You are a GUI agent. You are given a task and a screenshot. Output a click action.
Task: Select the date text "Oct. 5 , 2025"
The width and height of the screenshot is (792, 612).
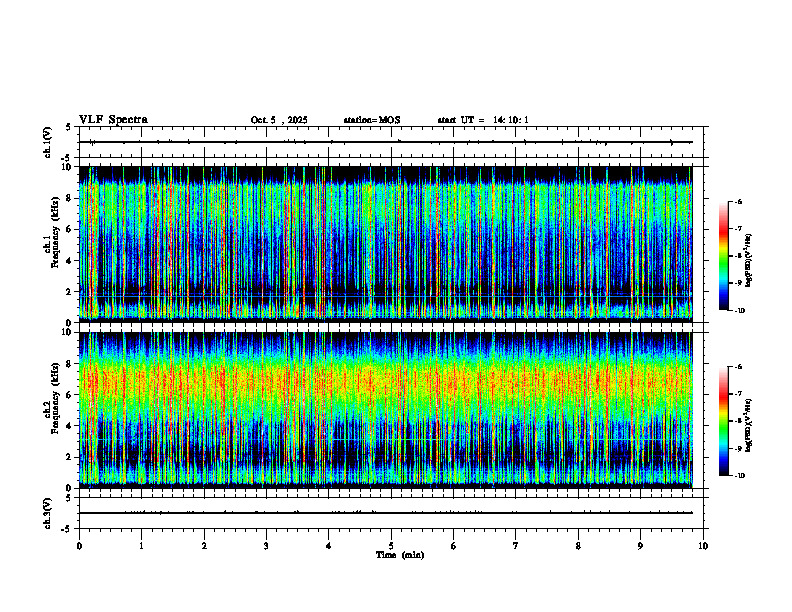(x=279, y=120)
